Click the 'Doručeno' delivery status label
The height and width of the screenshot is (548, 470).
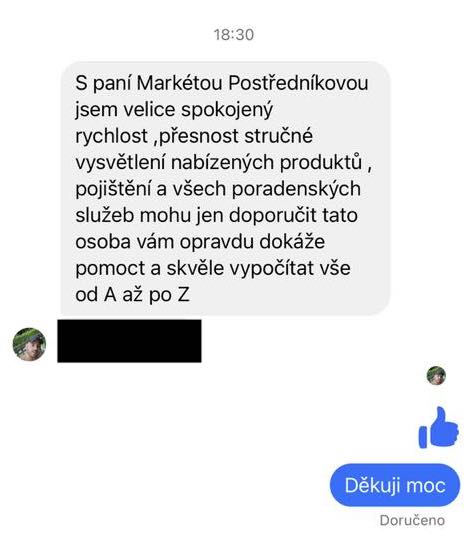412,520
